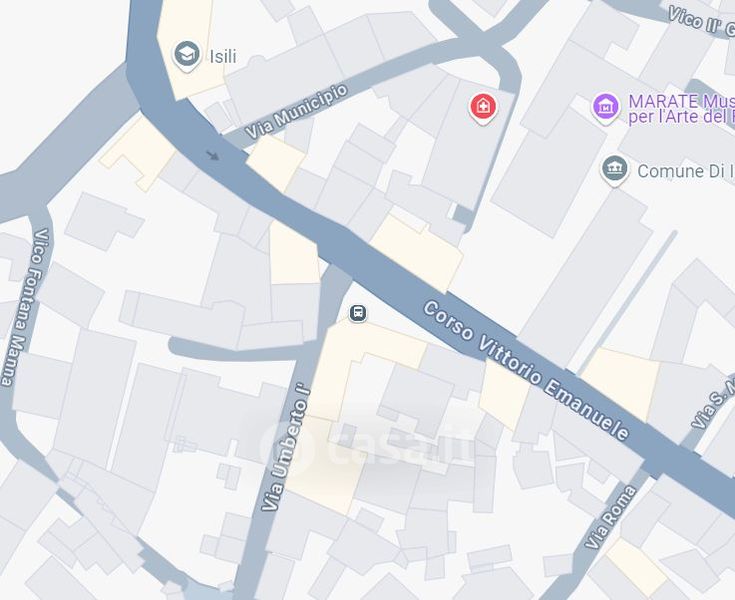Click the Comune Di town hall pin
The width and height of the screenshot is (735, 600).
[x=615, y=169]
